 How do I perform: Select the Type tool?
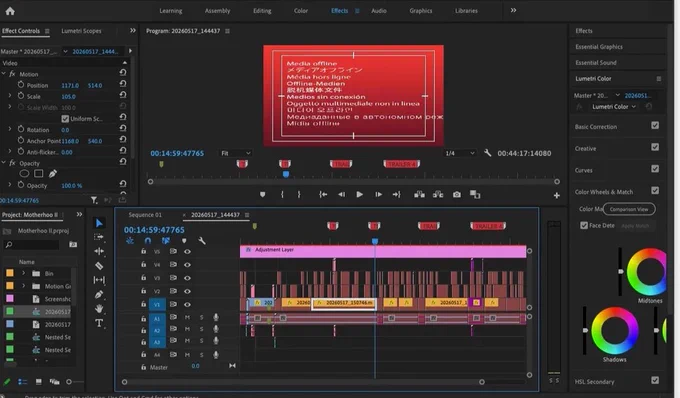click(99, 323)
